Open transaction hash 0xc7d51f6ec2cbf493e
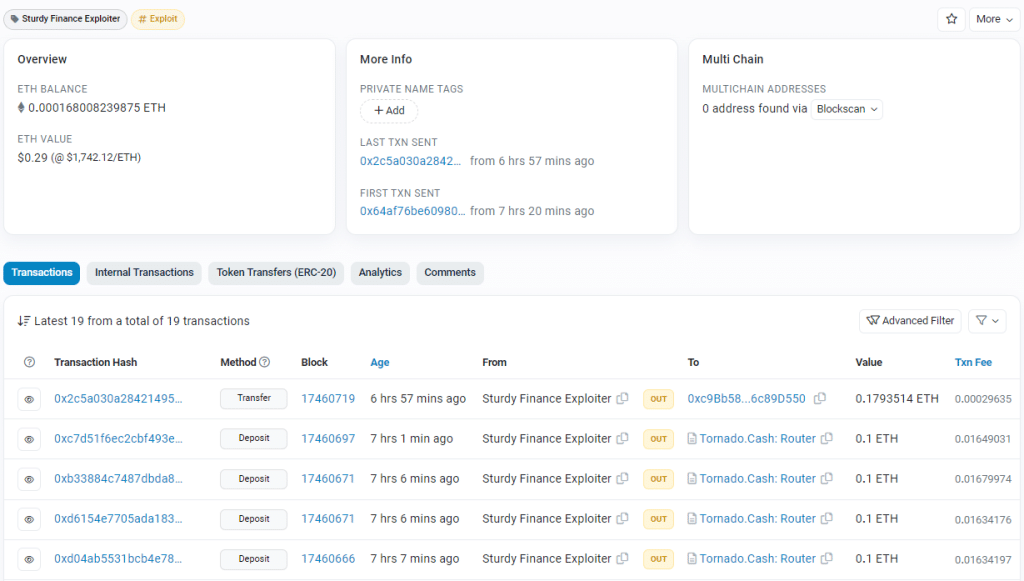This screenshot has width=1024, height=581. coord(118,439)
